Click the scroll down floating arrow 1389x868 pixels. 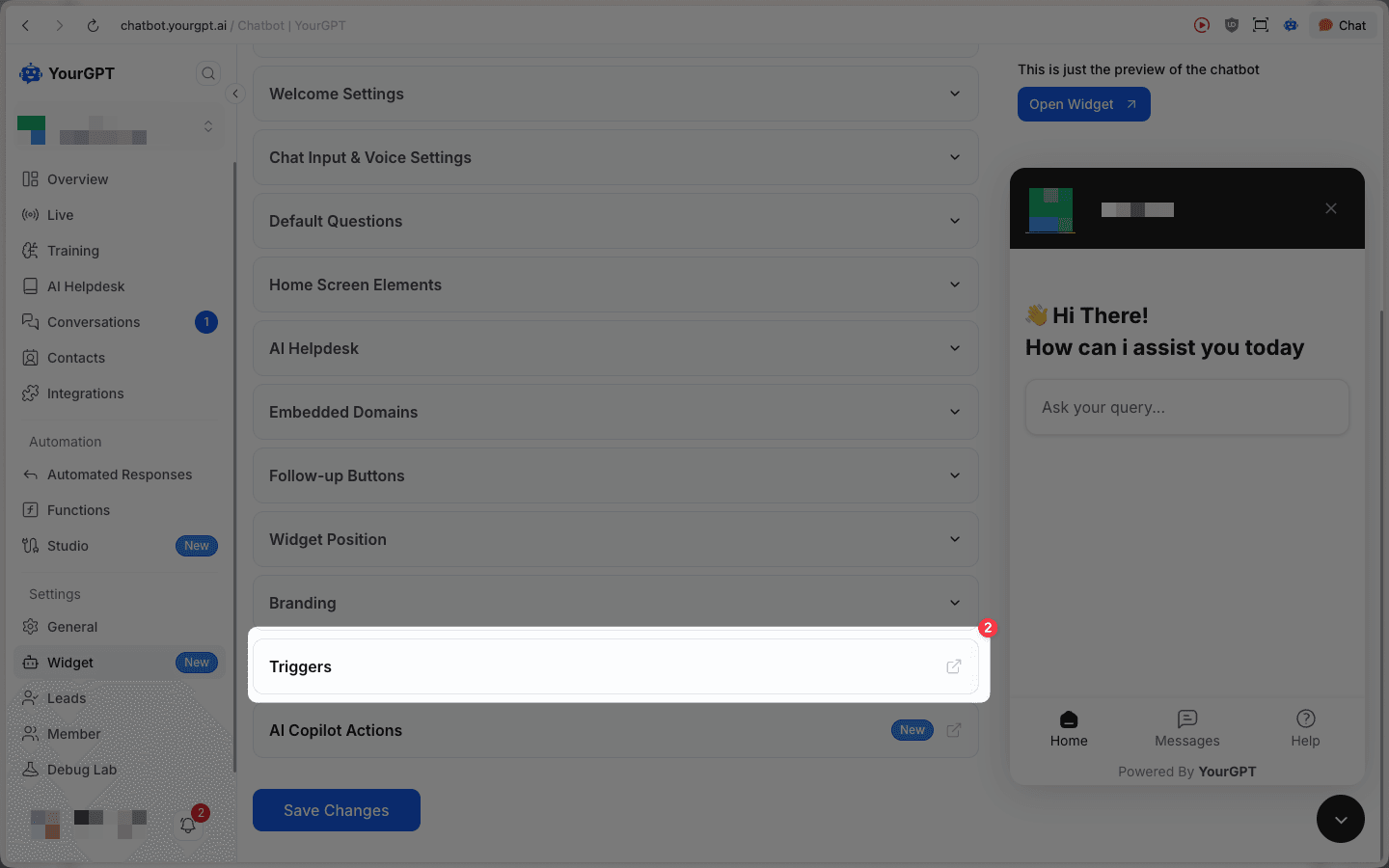1340,819
